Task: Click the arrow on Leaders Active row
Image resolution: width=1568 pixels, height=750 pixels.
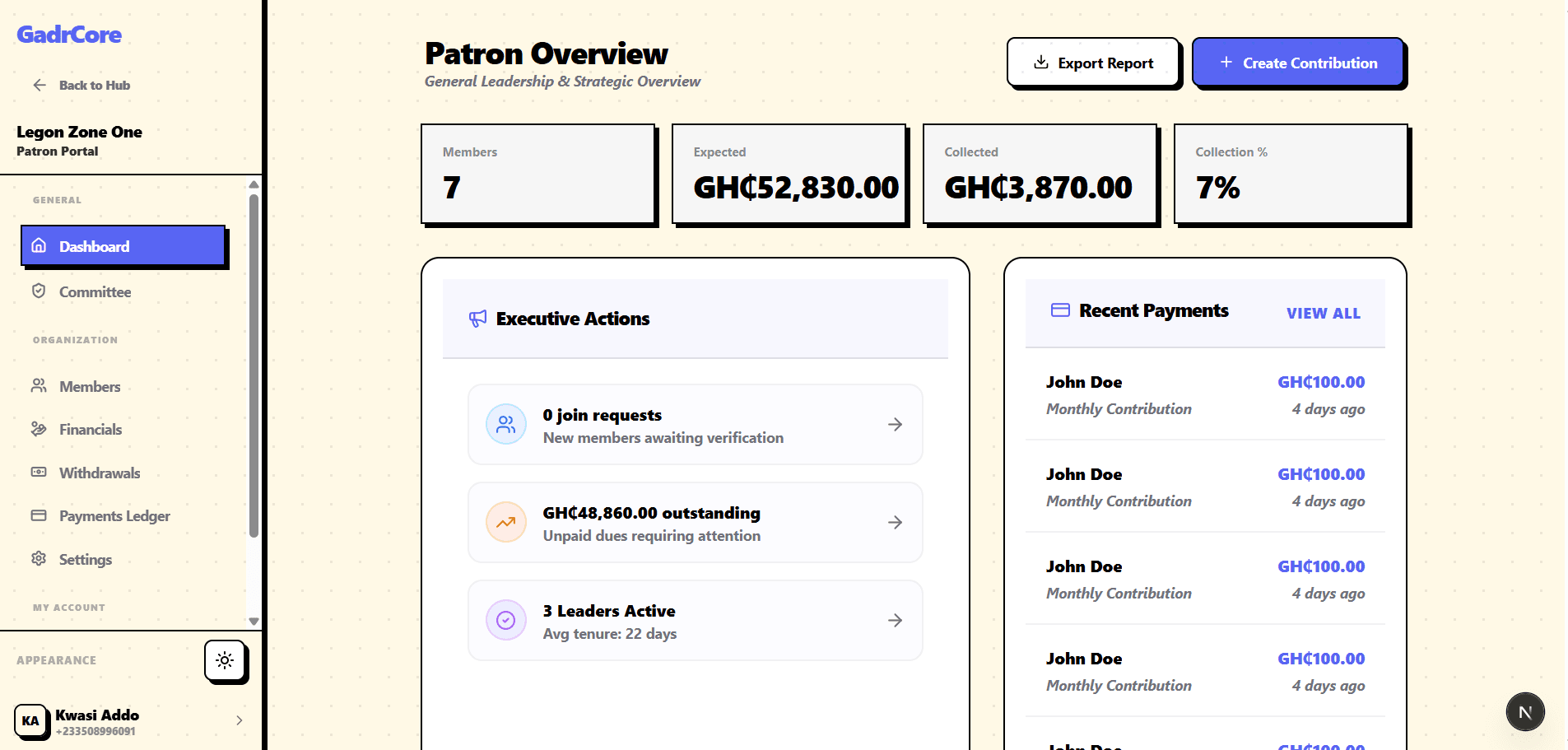Action: (896, 621)
